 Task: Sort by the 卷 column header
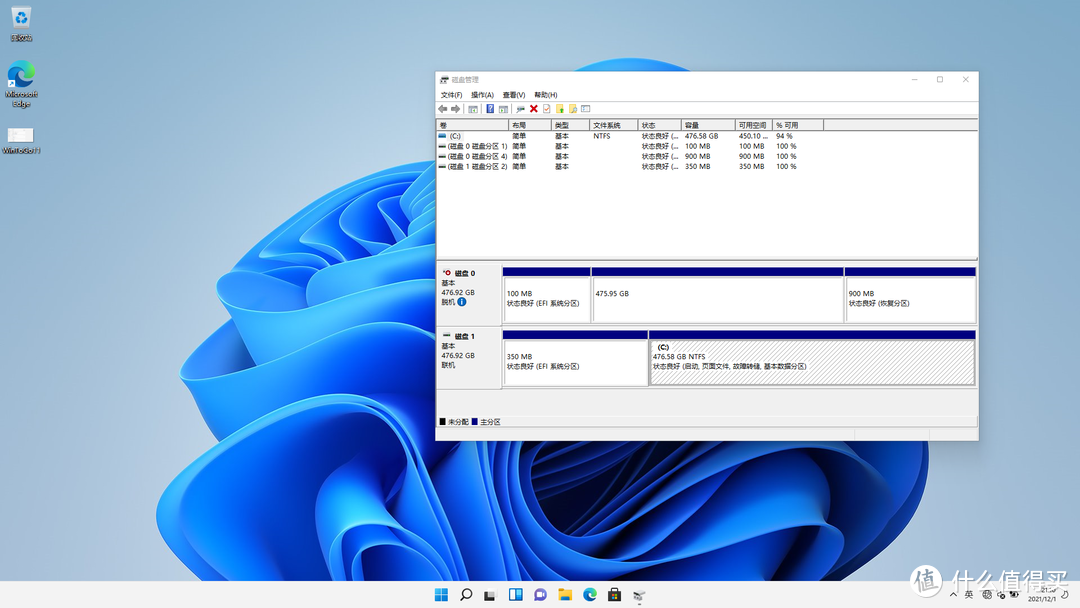pos(472,125)
